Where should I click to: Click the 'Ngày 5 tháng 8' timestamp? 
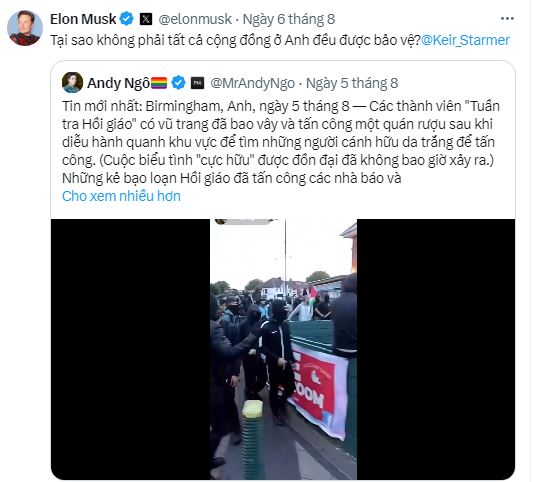[352, 83]
